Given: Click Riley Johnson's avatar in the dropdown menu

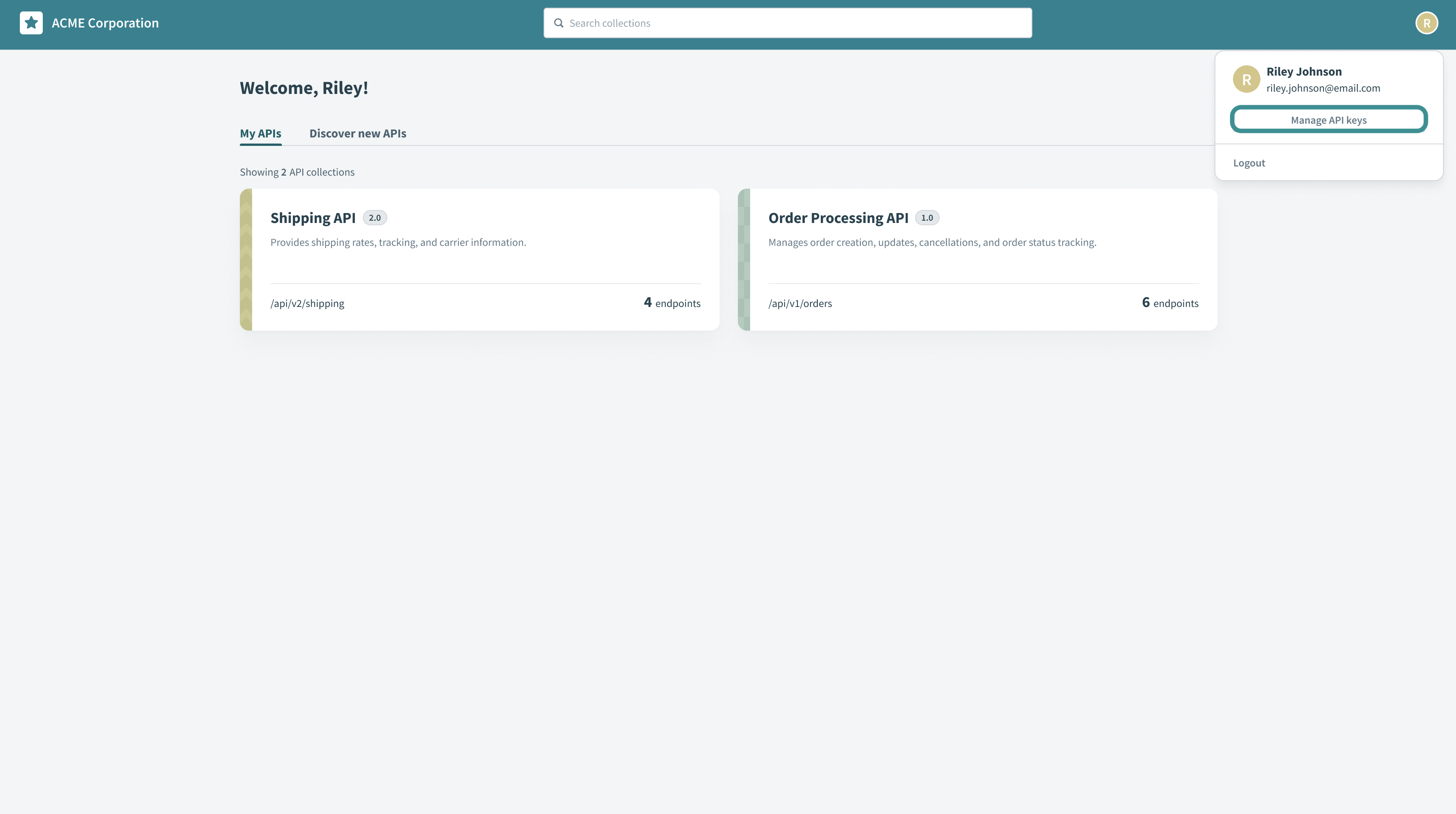Looking at the screenshot, I should click(x=1246, y=79).
